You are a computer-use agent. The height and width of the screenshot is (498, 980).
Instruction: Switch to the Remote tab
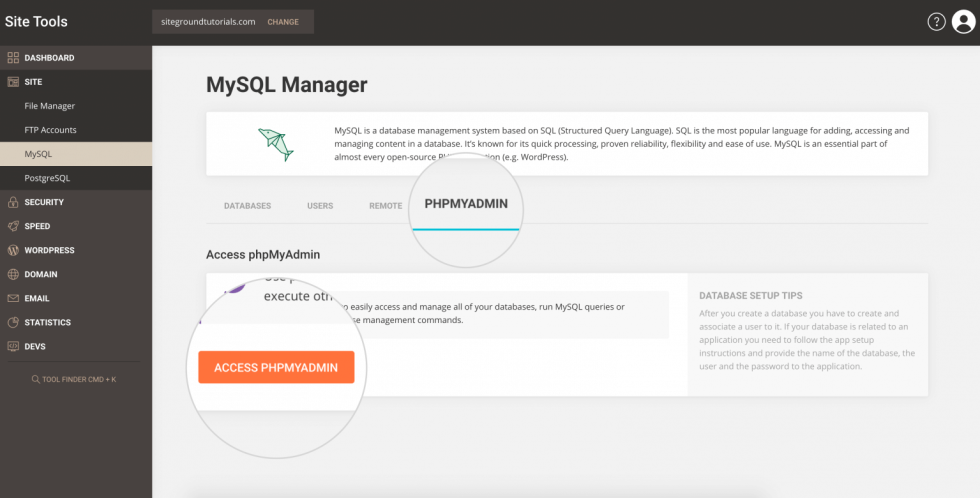click(386, 206)
